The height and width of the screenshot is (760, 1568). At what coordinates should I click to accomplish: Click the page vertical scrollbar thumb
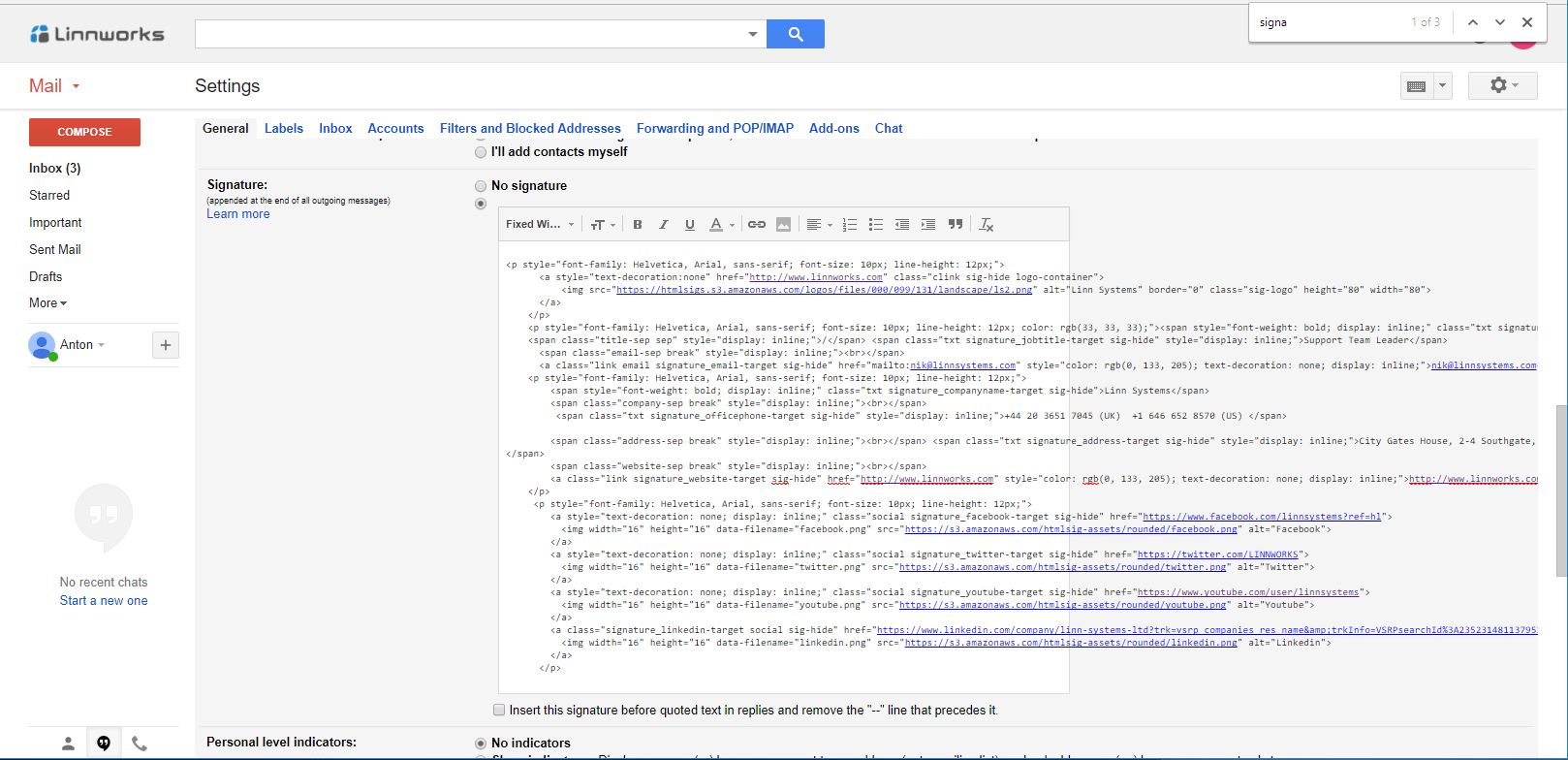pos(1561,490)
